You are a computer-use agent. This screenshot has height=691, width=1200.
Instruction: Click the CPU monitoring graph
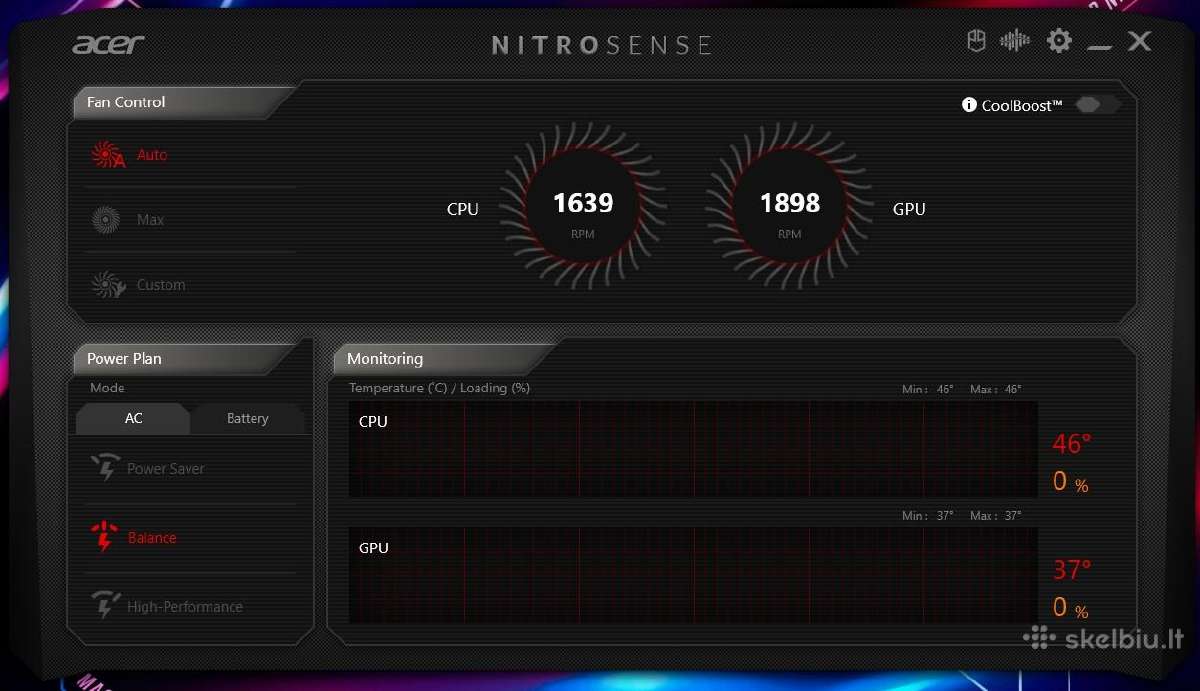tap(693, 449)
